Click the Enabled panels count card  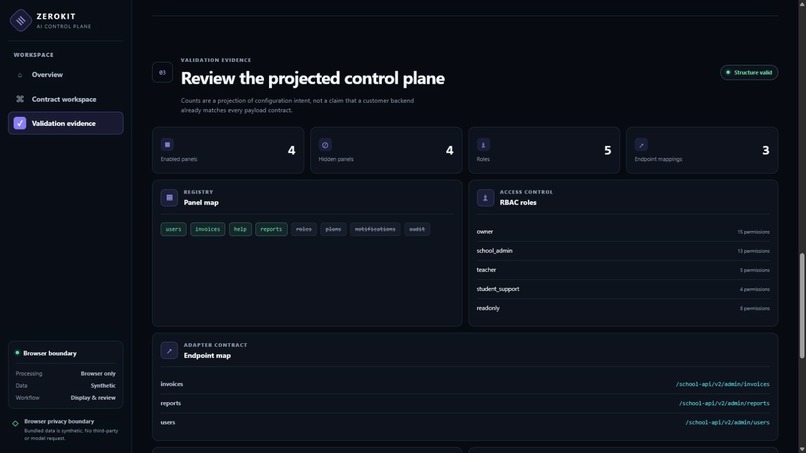coord(228,150)
